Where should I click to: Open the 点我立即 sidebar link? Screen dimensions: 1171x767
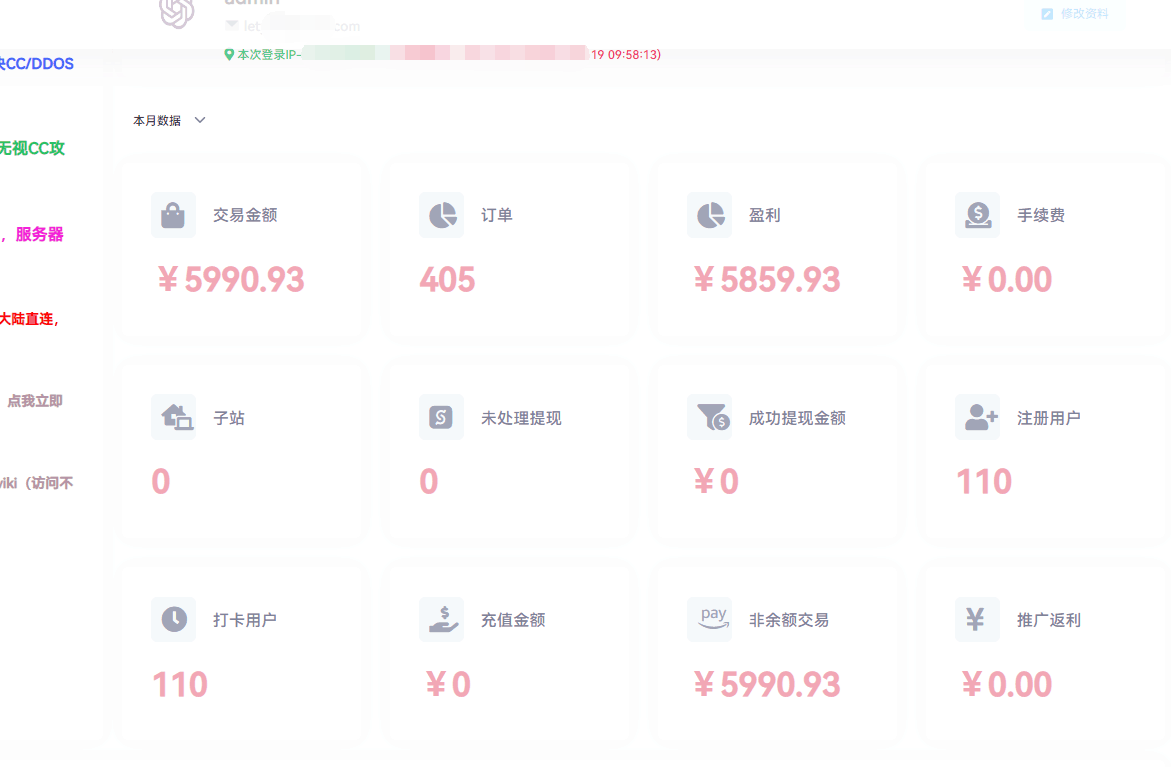pyautogui.click(x=34, y=400)
